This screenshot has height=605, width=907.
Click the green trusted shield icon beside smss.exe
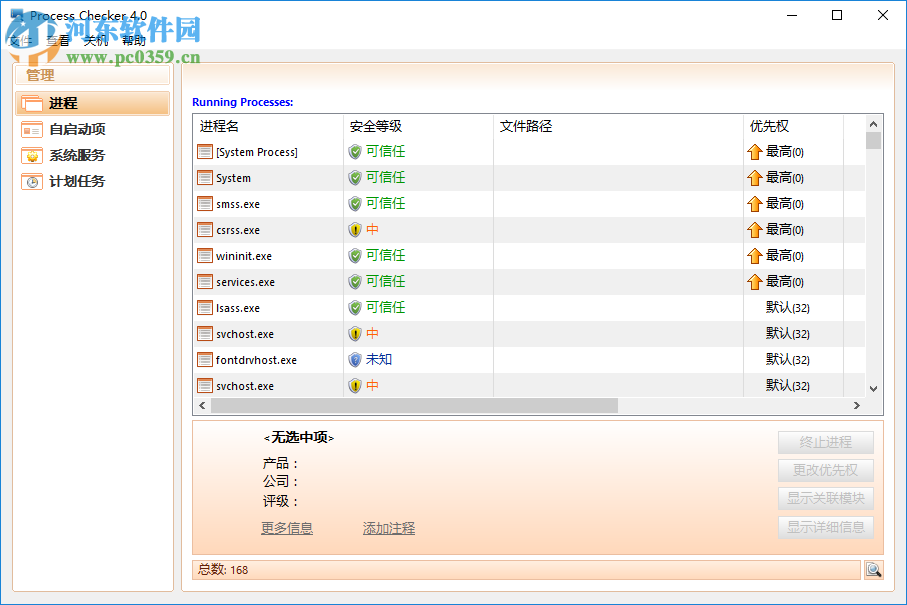[x=356, y=203]
